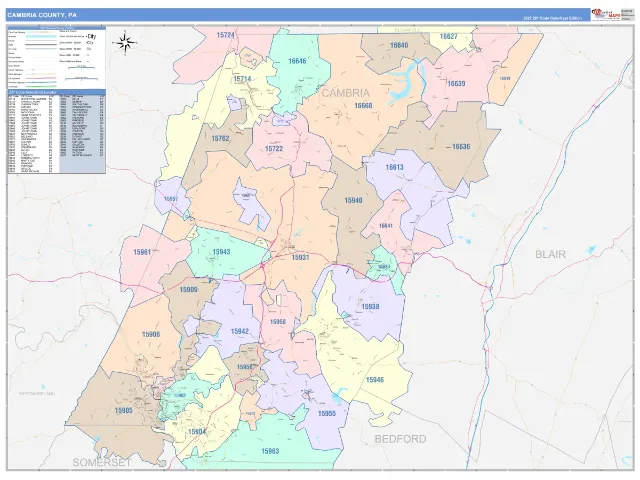Select ZIP code 15946 label

pos(375,380)
